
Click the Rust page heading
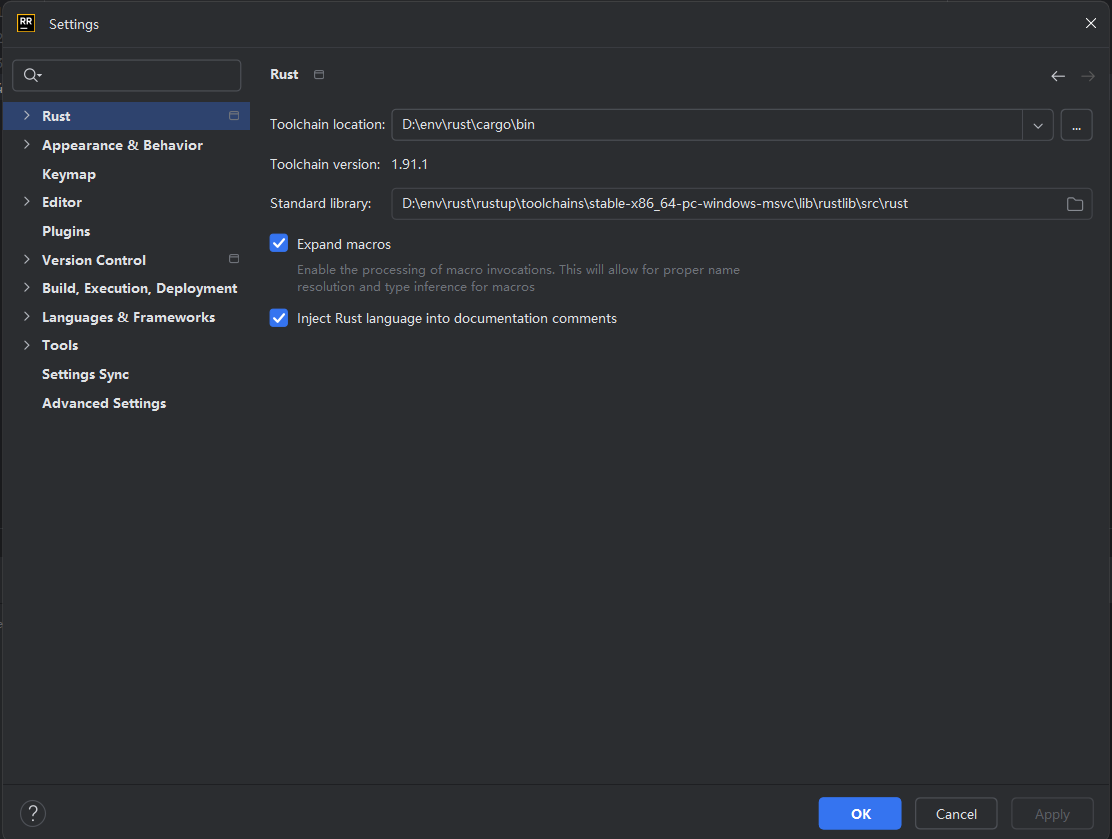284,74
